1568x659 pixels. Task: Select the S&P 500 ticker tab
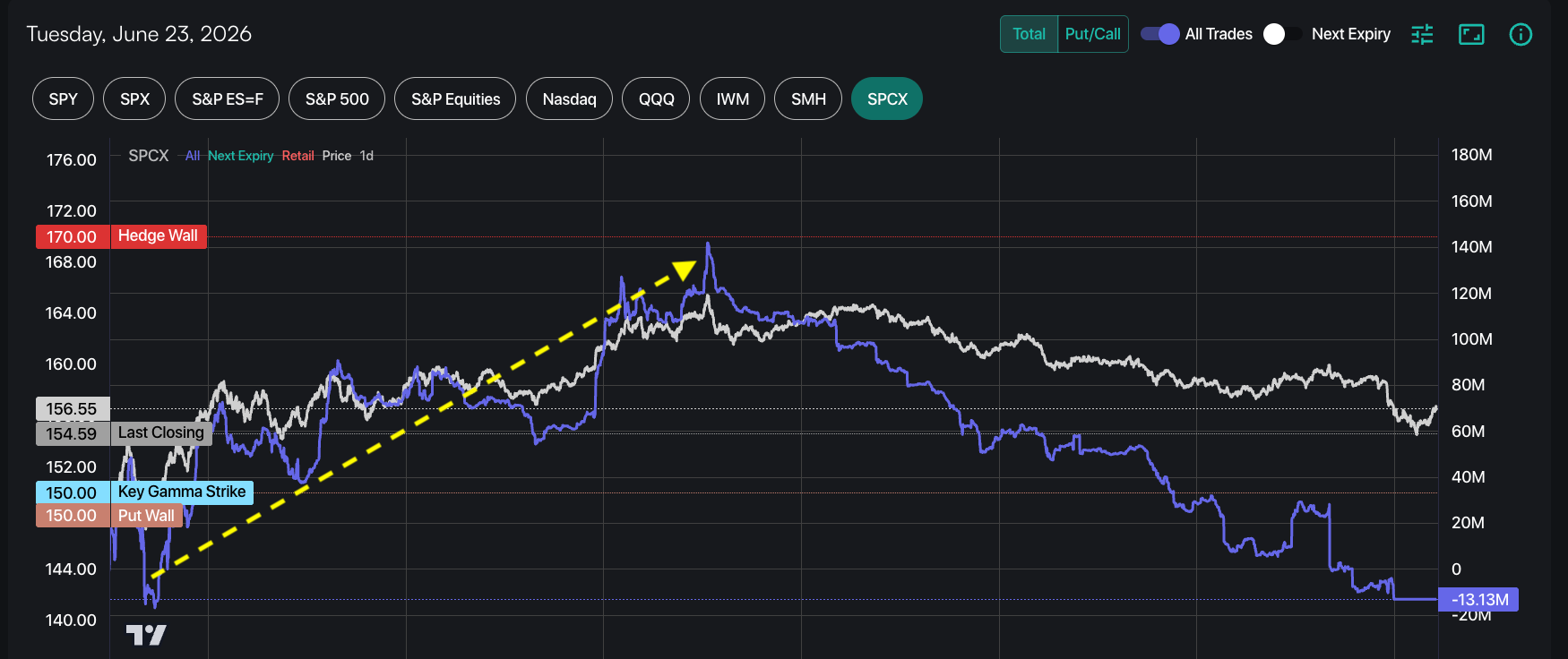pyautogui.click(x=337, y=98)
